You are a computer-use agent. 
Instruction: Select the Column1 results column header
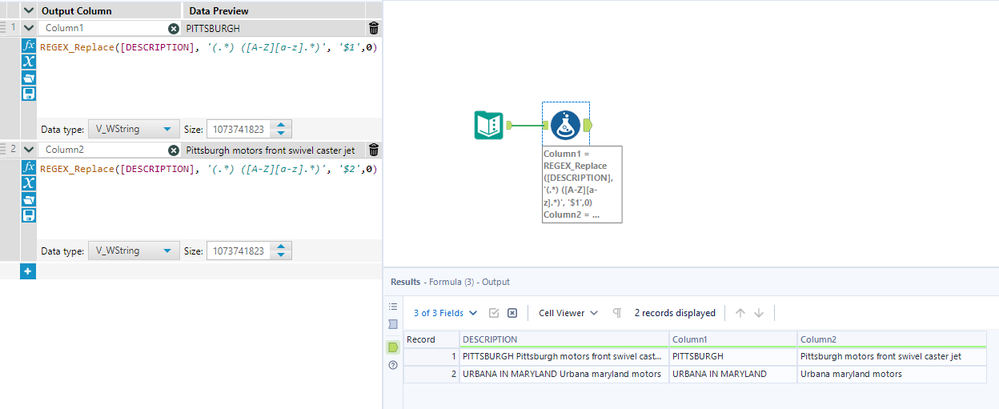tap(733, 340)
